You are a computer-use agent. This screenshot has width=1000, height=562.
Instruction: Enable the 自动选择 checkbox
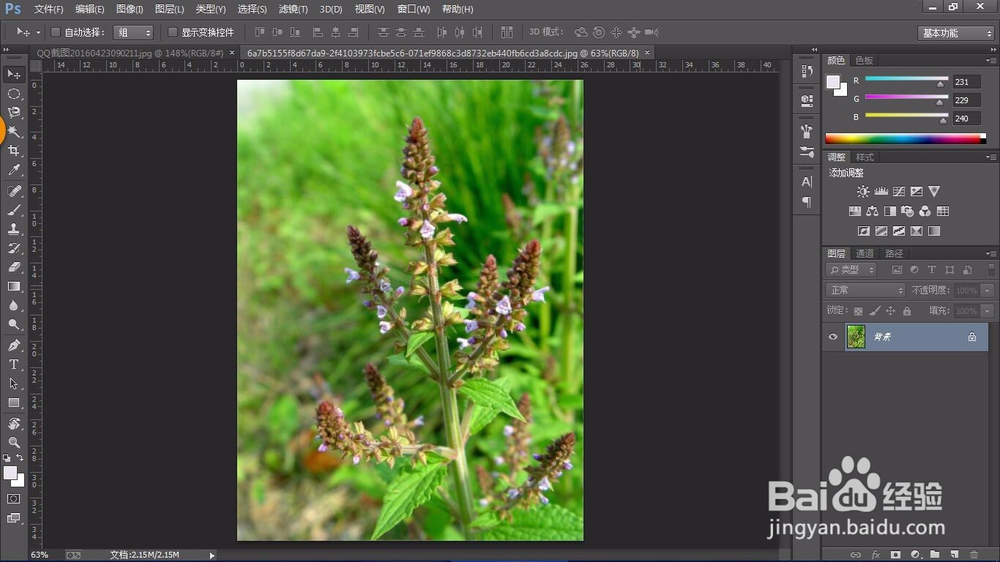[55, 32]
